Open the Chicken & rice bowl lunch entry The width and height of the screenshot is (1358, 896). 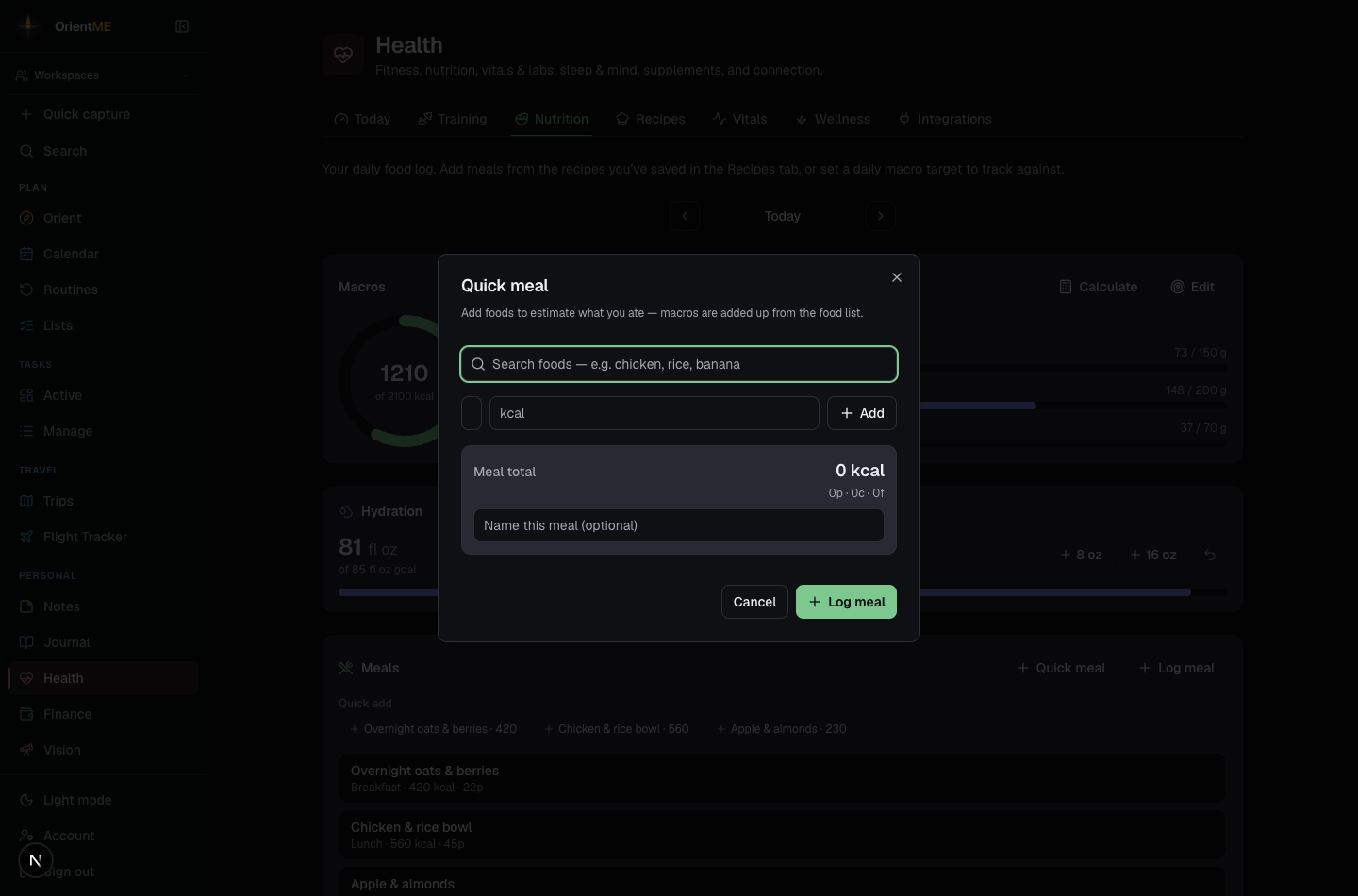click(783, 835)
